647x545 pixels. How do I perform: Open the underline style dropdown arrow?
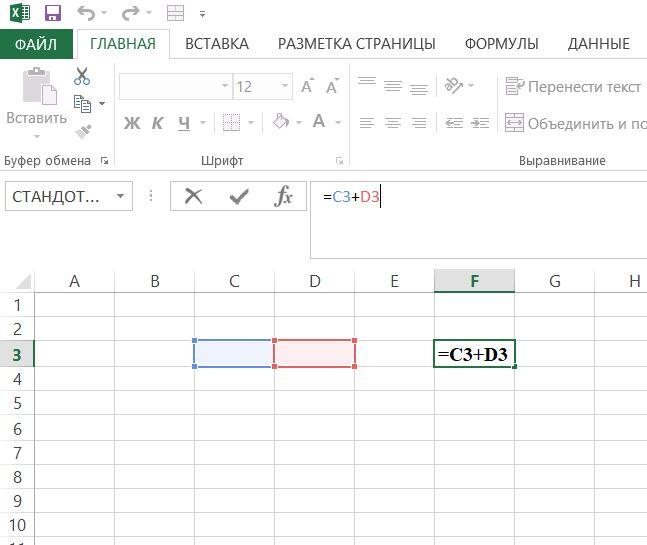[203, 123]
